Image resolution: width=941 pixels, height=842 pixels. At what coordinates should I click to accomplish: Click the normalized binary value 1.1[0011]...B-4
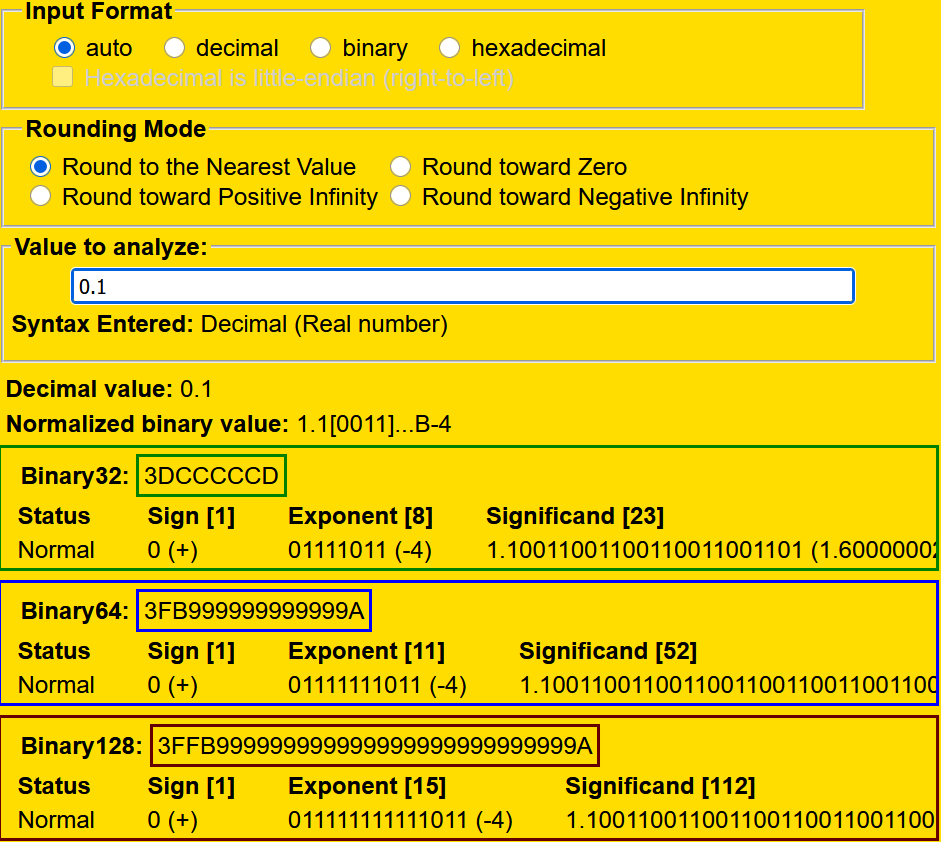pos(374,424)
